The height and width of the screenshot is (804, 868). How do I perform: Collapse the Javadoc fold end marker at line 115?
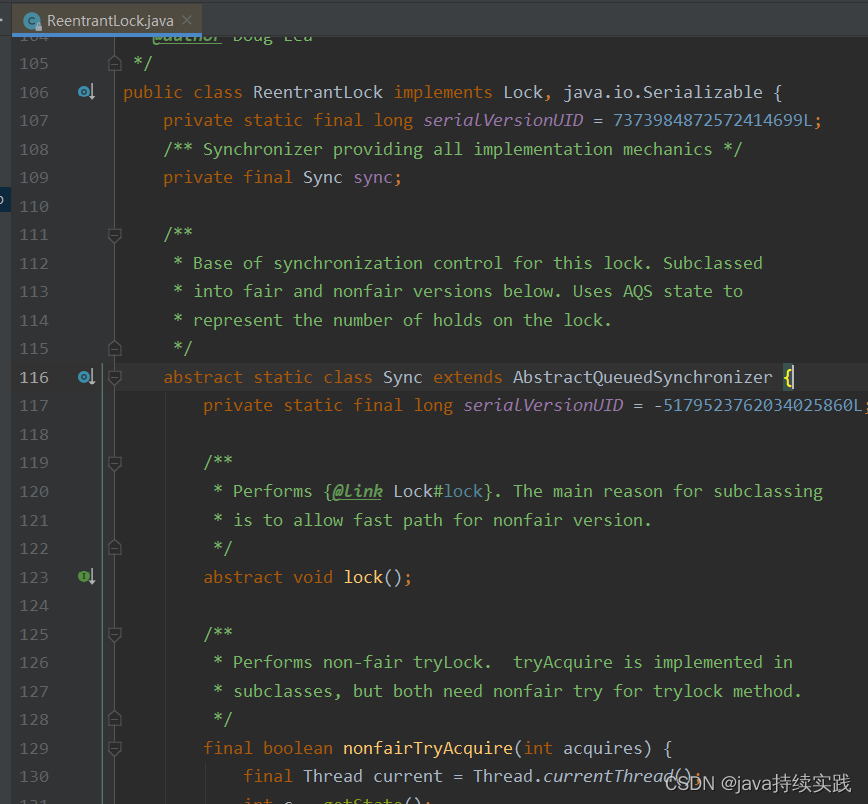(x=115, y=349)
